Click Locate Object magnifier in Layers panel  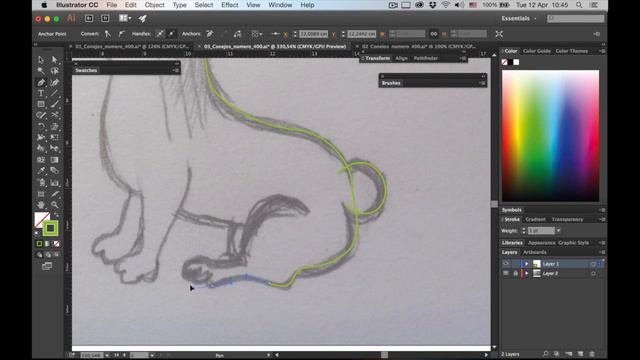(x=545, y=353)
